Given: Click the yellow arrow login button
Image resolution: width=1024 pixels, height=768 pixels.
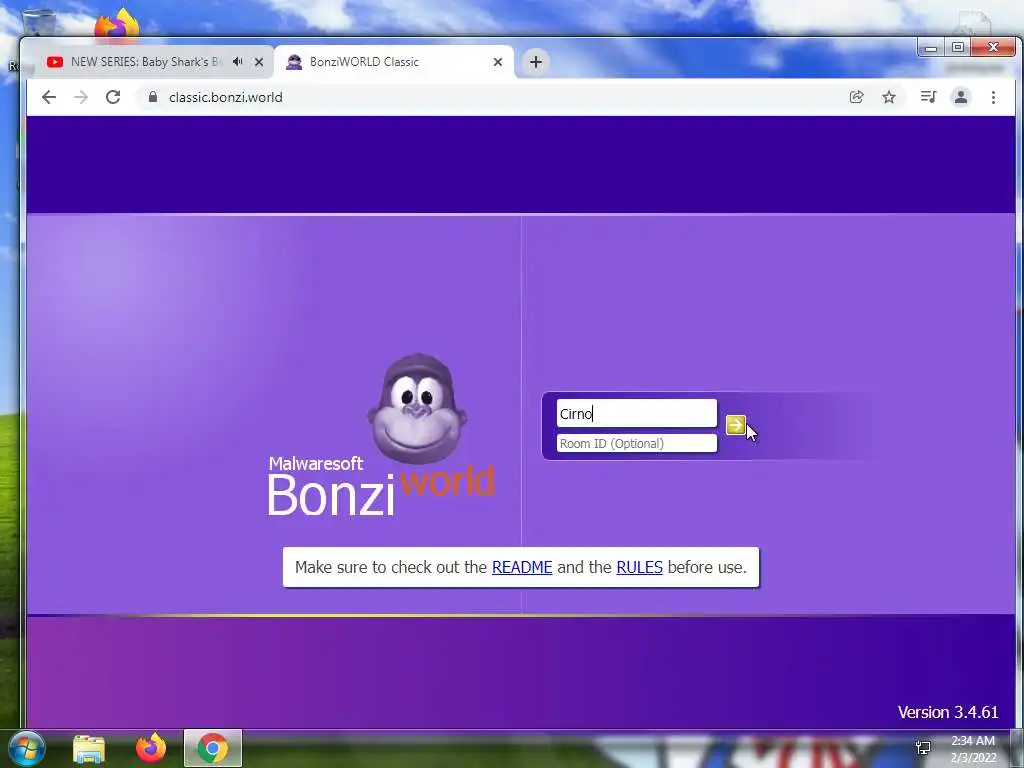Looking at the screenshot, I should tap(735, 424).
